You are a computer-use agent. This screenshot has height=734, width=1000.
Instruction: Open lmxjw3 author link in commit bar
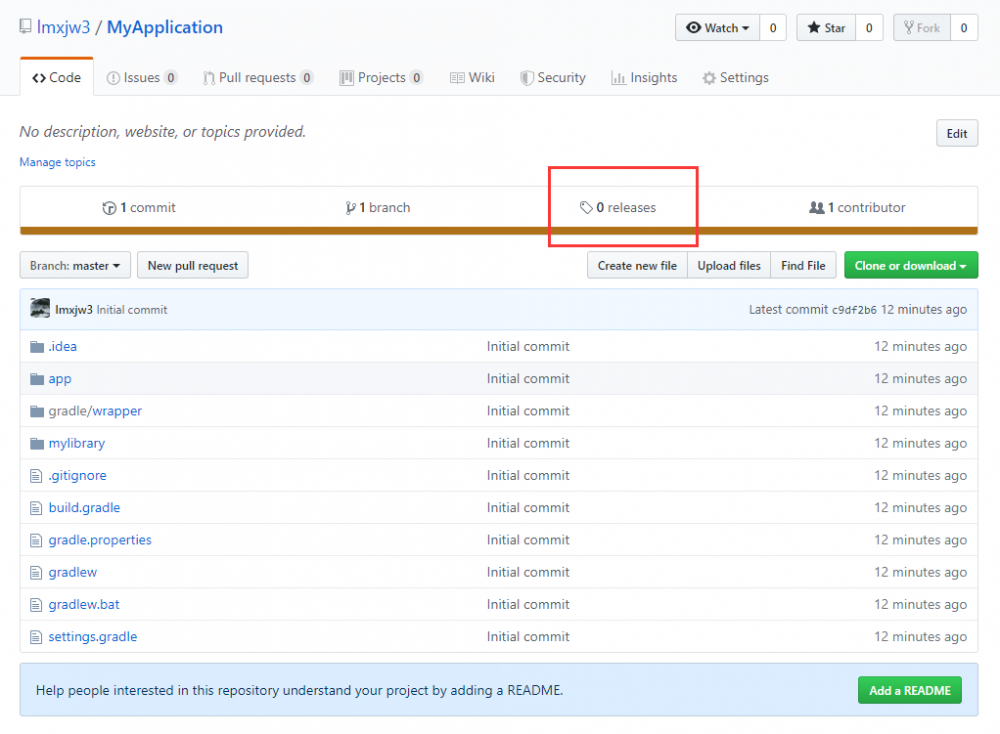pyautogui.click(x=73, y=310)
